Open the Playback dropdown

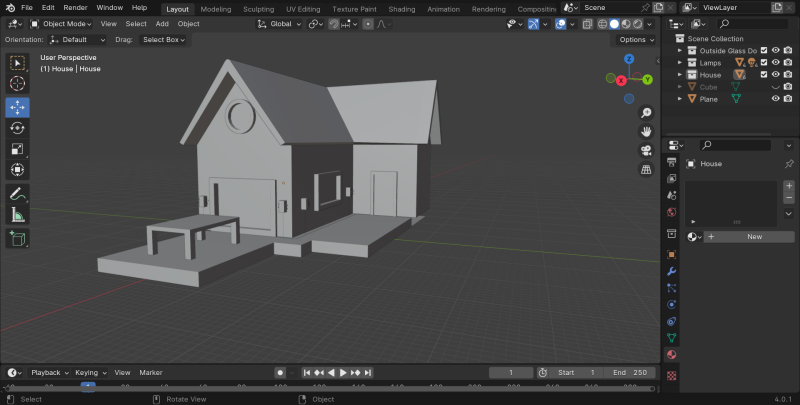[49, 373]
